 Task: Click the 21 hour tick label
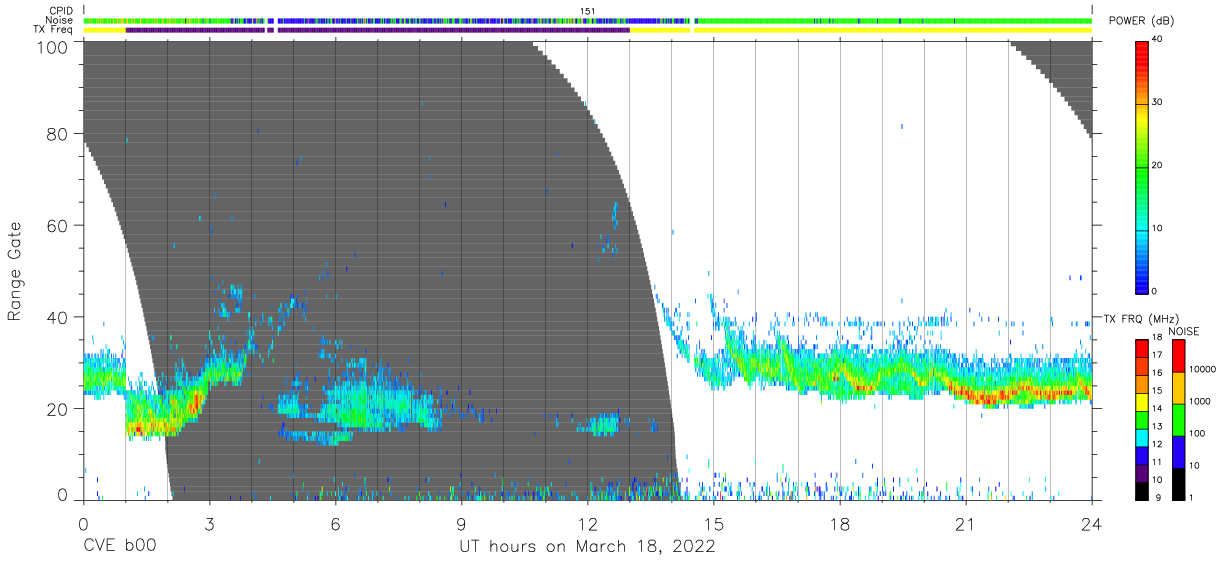coord(965,523)
